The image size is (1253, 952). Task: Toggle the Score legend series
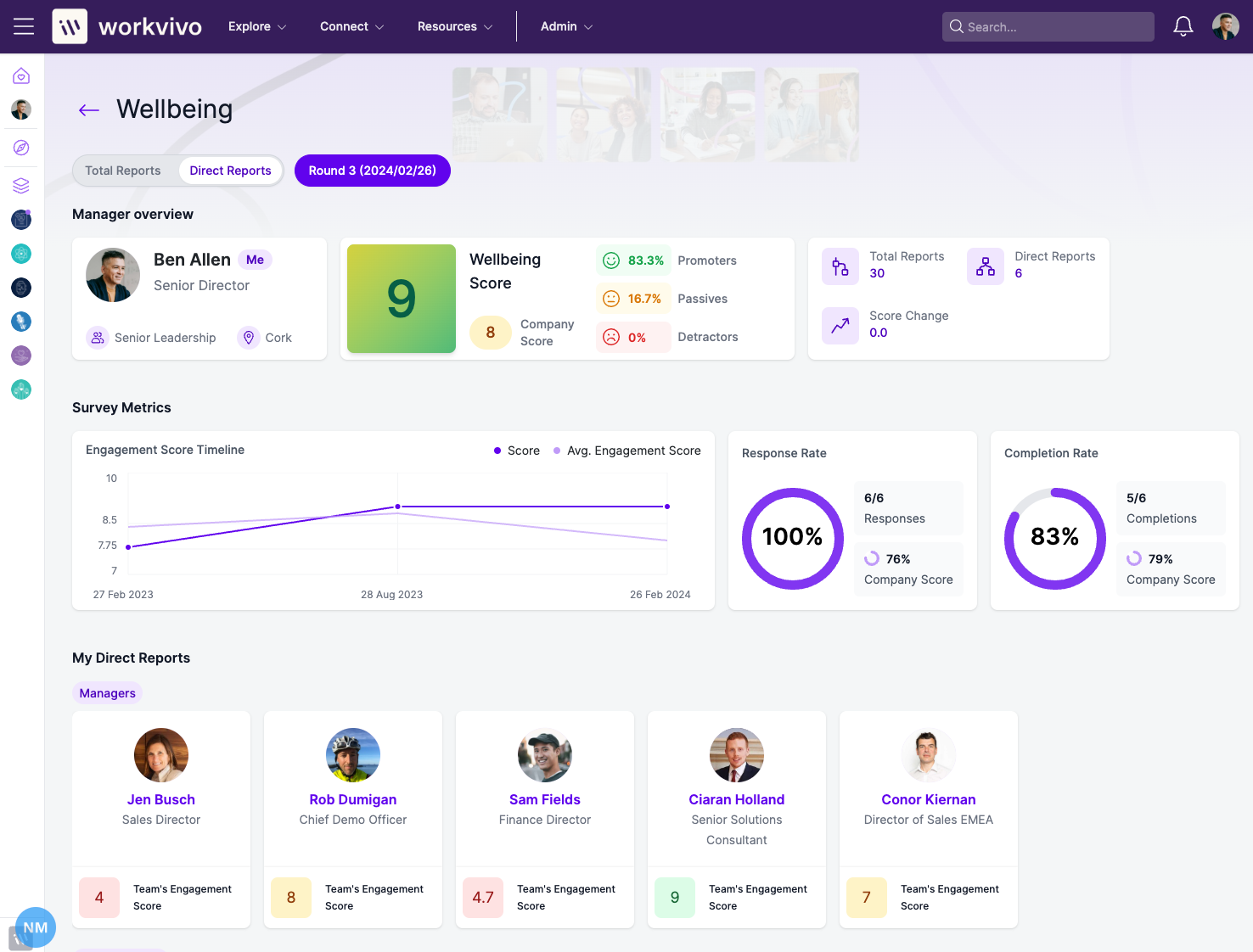tap(517, 451)
